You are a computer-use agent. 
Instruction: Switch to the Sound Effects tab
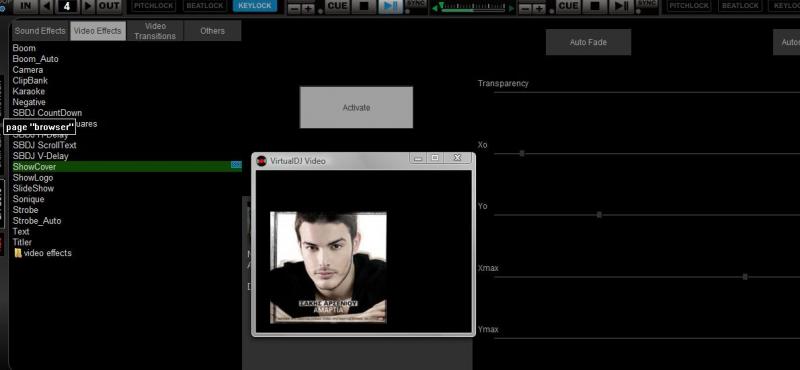[x=40, y=31]
